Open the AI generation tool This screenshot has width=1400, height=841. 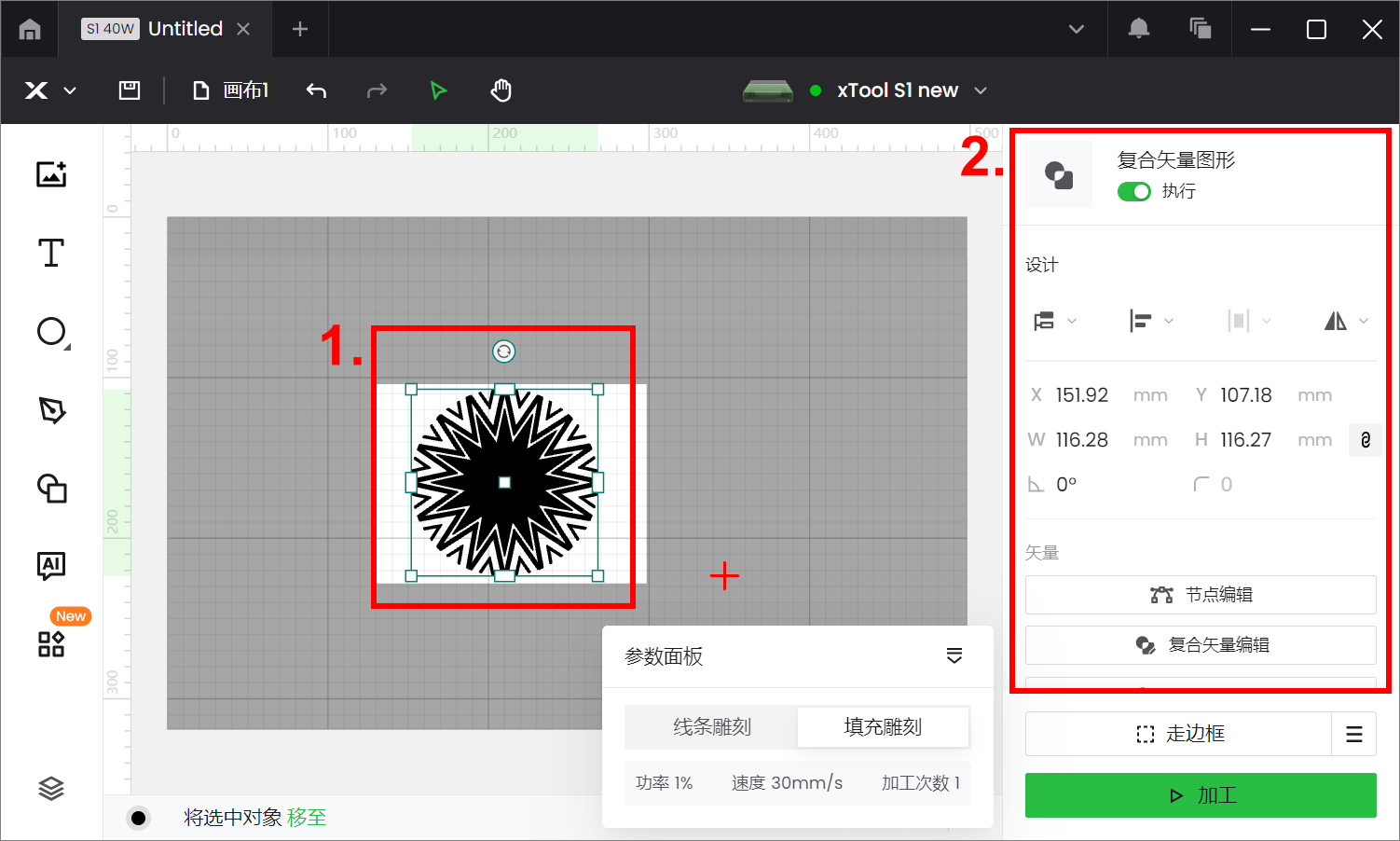point(51,564)
